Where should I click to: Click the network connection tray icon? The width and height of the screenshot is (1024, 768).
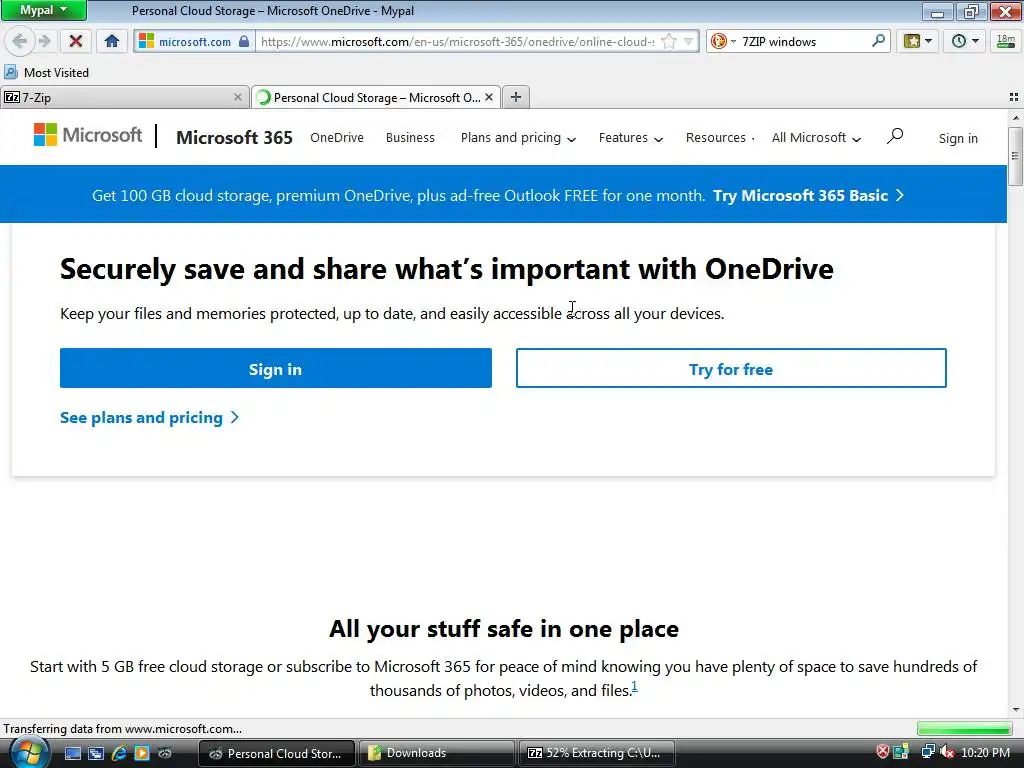point(928,752)
